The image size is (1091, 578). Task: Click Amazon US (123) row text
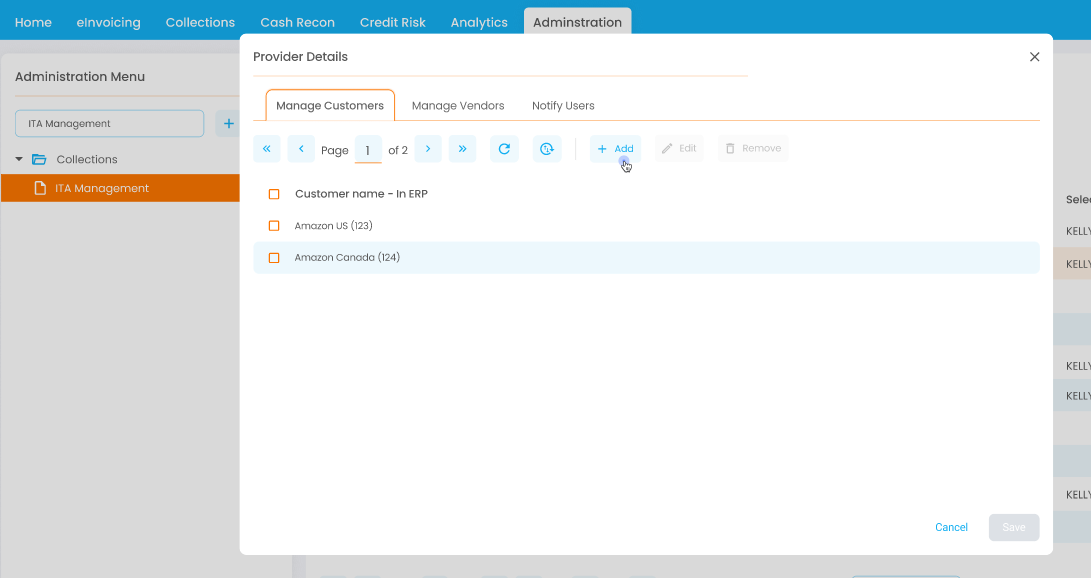tap(333, 226)
